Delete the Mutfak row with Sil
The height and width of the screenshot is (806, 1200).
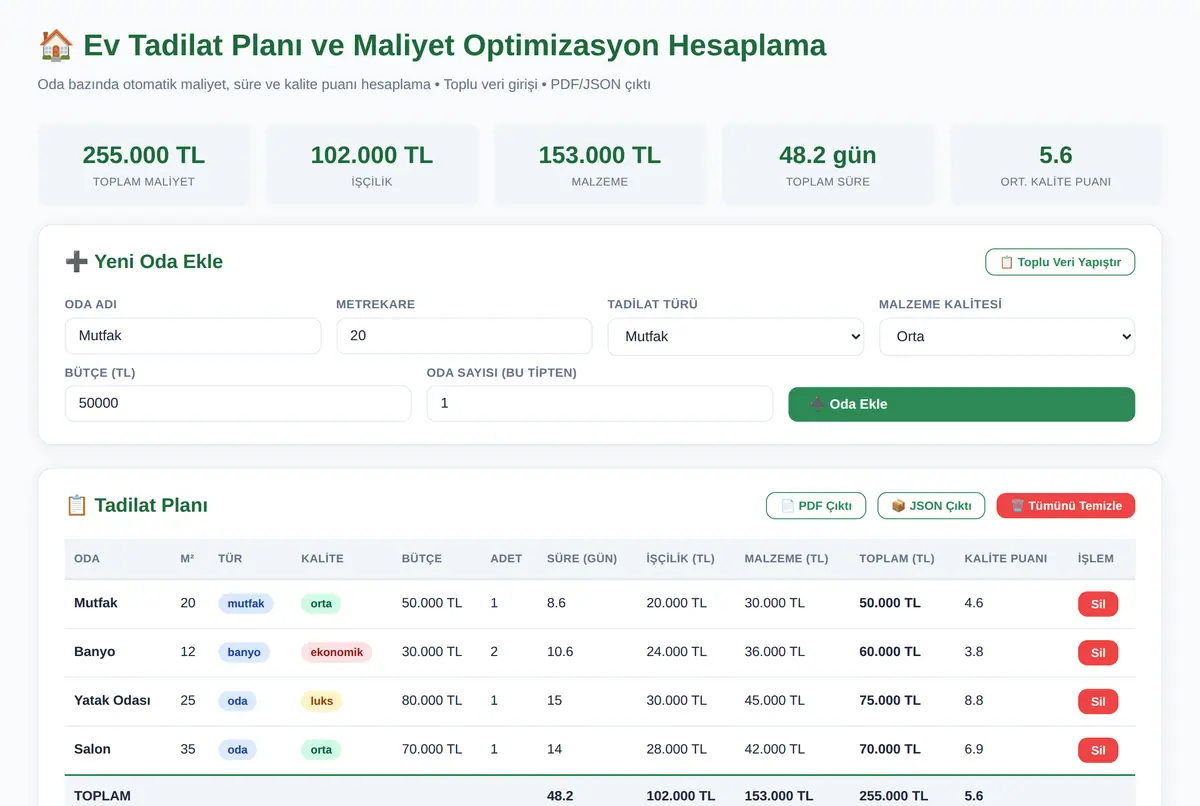pyautogui.click(x=1098, y=604)
